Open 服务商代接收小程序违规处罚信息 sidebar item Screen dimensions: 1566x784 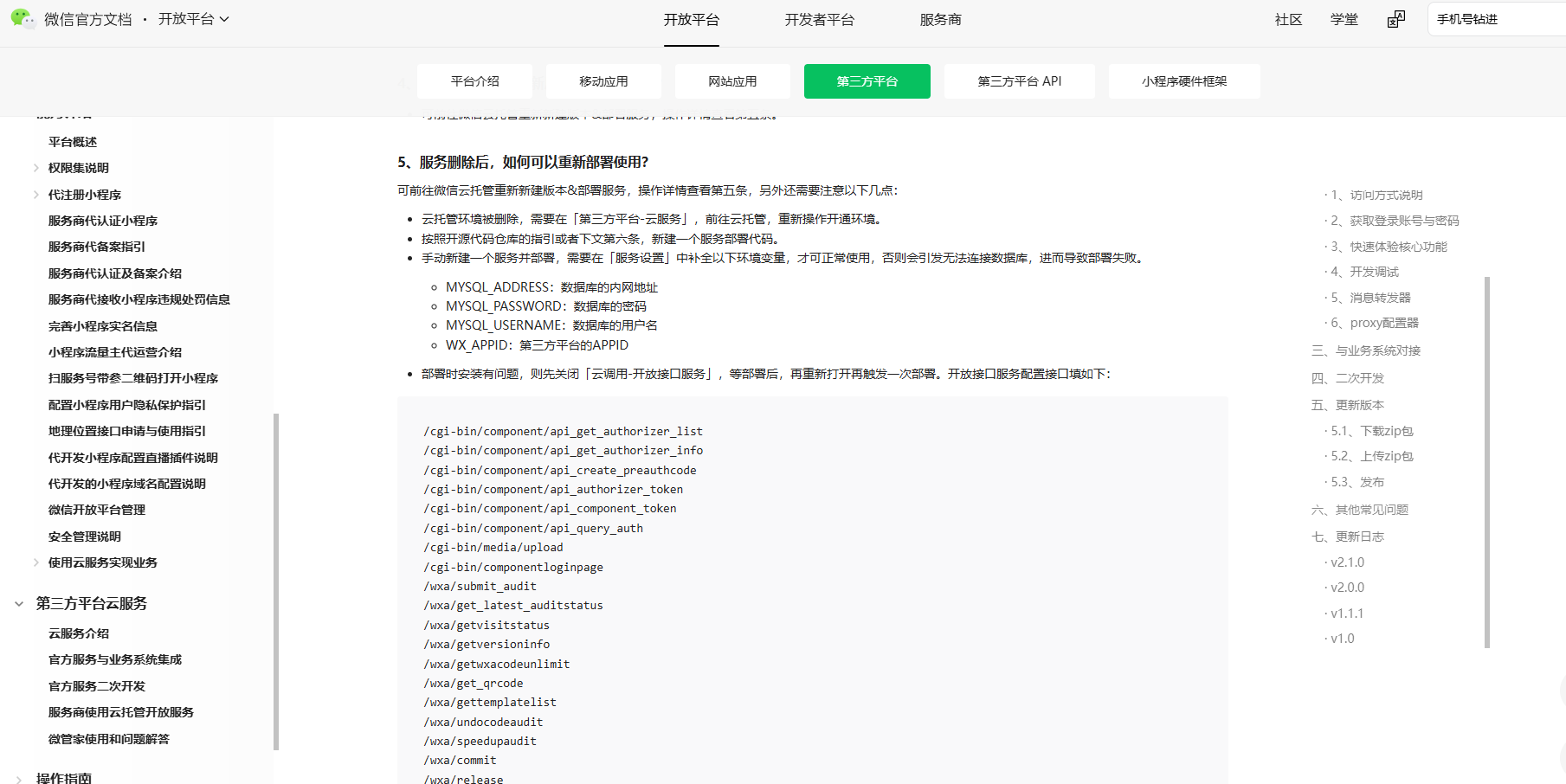pyautogui.click(x=139, y=299)
